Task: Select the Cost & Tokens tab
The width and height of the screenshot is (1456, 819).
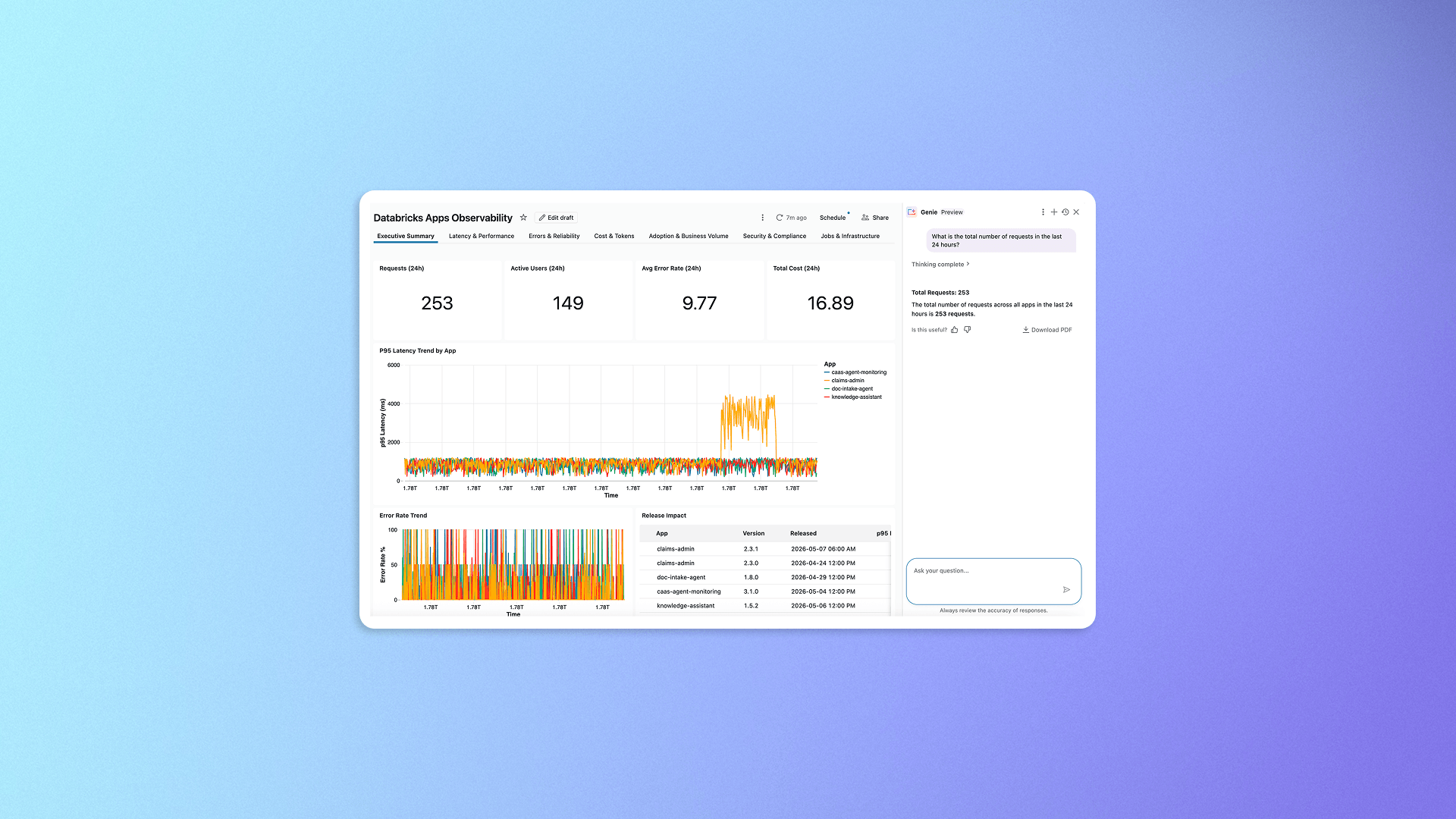Action: pyautogui.click(x=614, y=237)
